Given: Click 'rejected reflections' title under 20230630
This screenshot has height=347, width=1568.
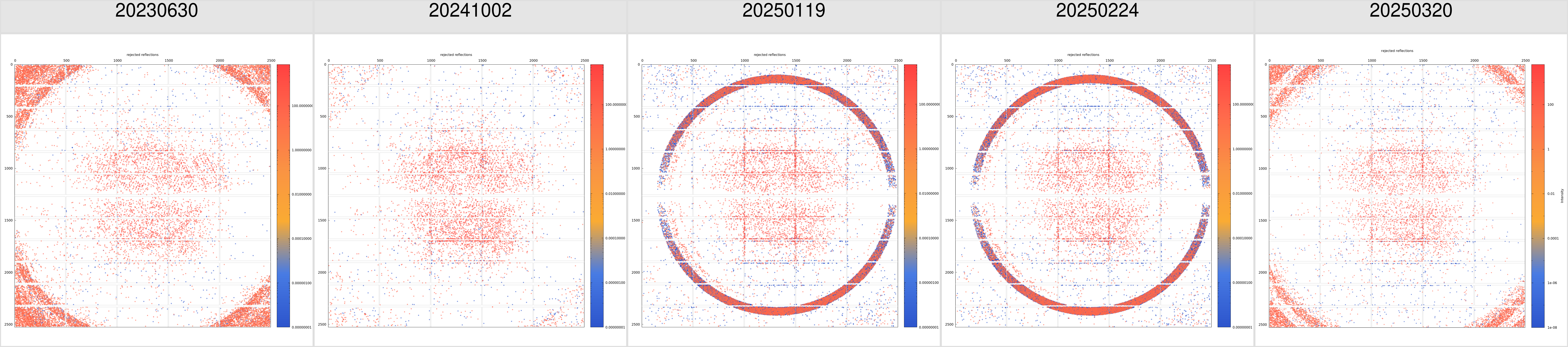Looking at the screenshot, I should pos(142,55).
